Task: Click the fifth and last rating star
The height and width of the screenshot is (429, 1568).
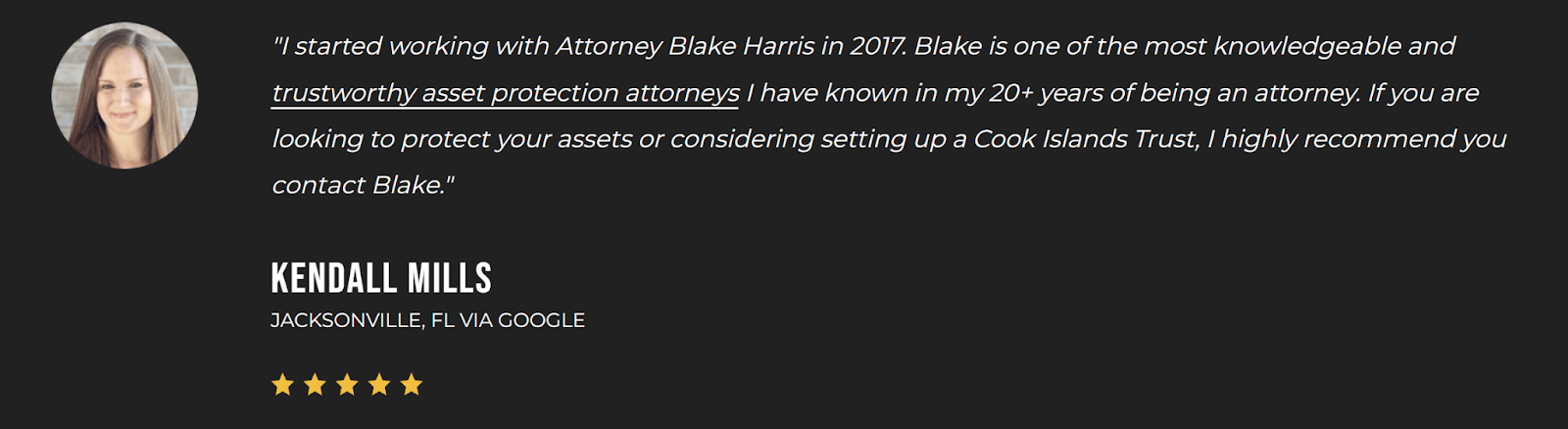Action: pyautogui.click(x=412, y=385)
